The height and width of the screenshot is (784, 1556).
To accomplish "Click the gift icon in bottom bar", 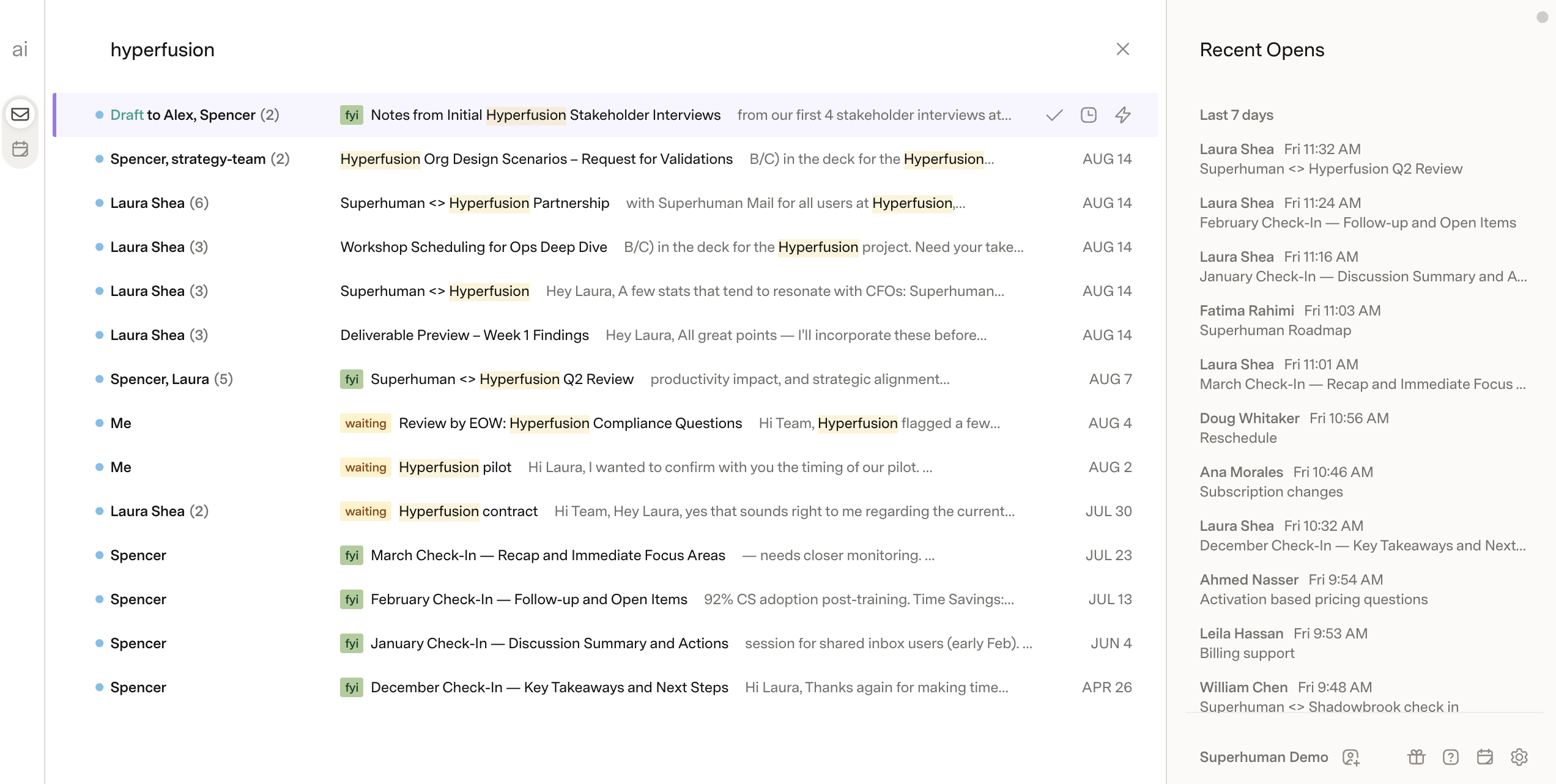I will (1417, 757).
